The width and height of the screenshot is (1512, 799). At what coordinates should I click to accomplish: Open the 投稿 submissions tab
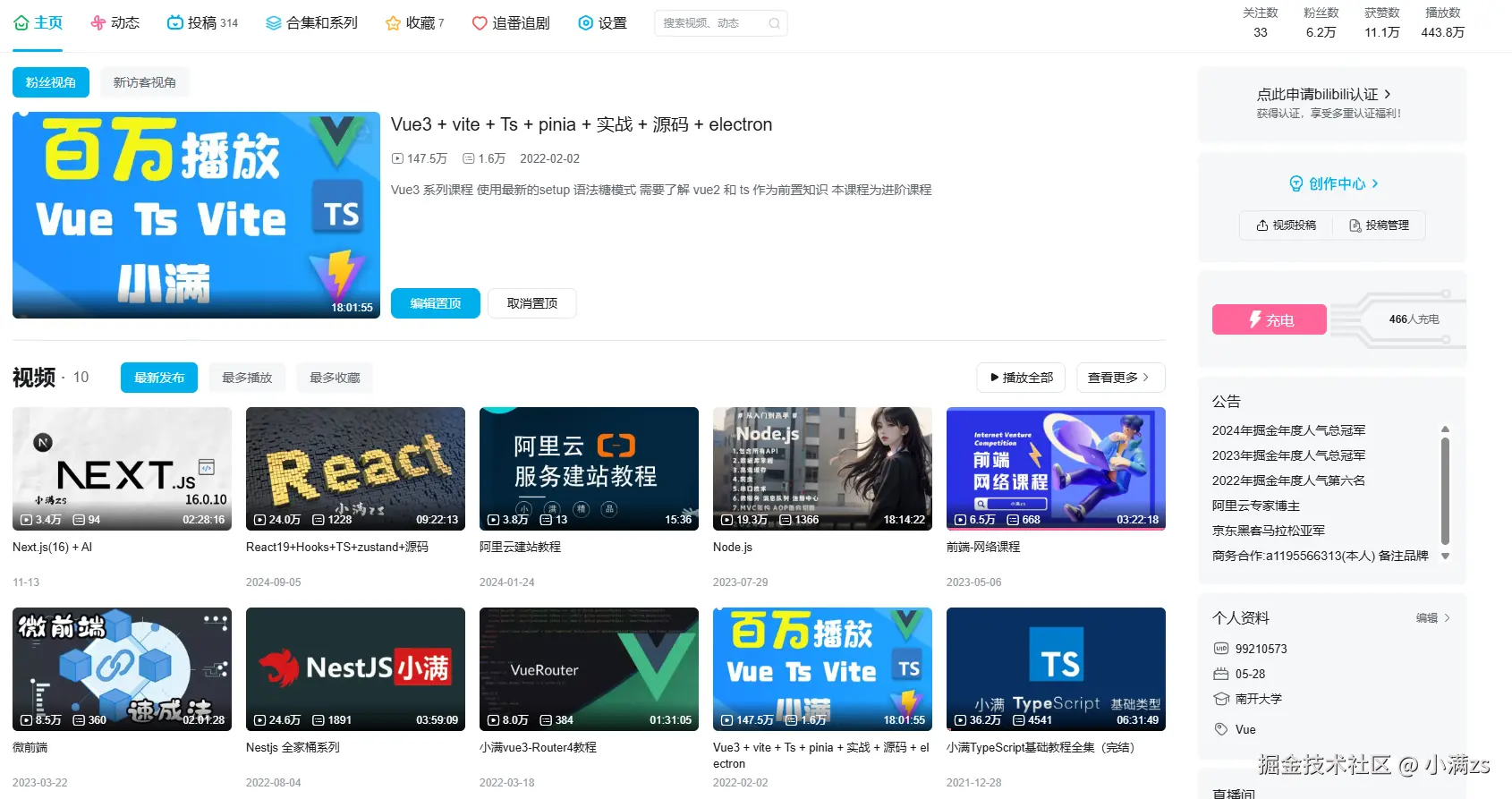pos(202,22)
